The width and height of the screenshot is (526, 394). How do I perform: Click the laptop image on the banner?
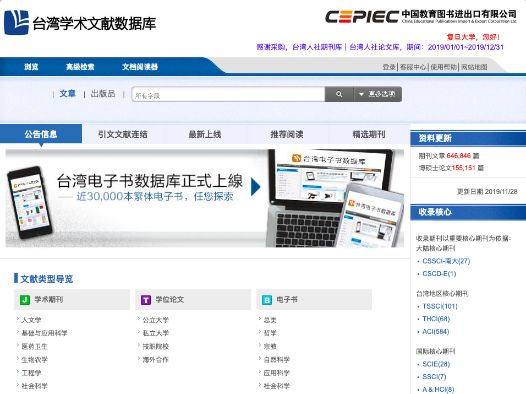click(330, 198)
